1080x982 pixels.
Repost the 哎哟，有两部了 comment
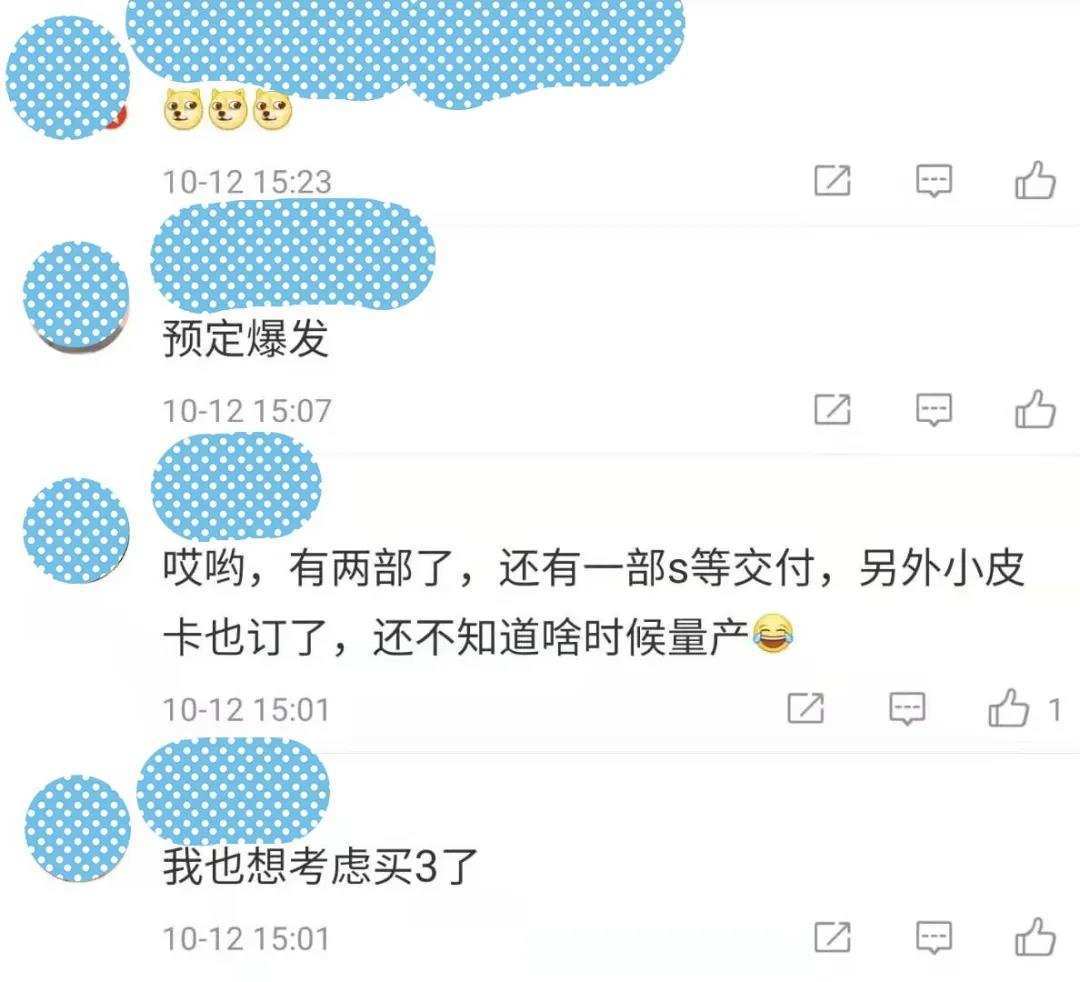point(805,708)
